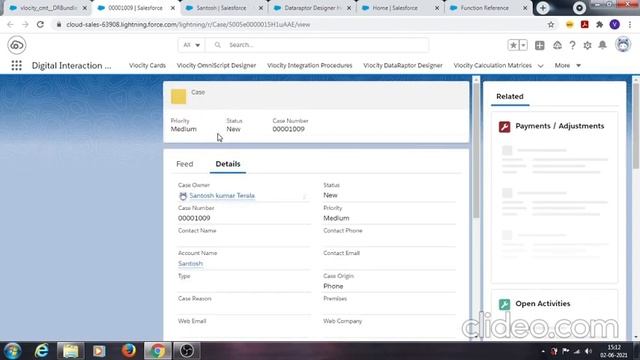Reload the page in the browser

click(40, 24)
